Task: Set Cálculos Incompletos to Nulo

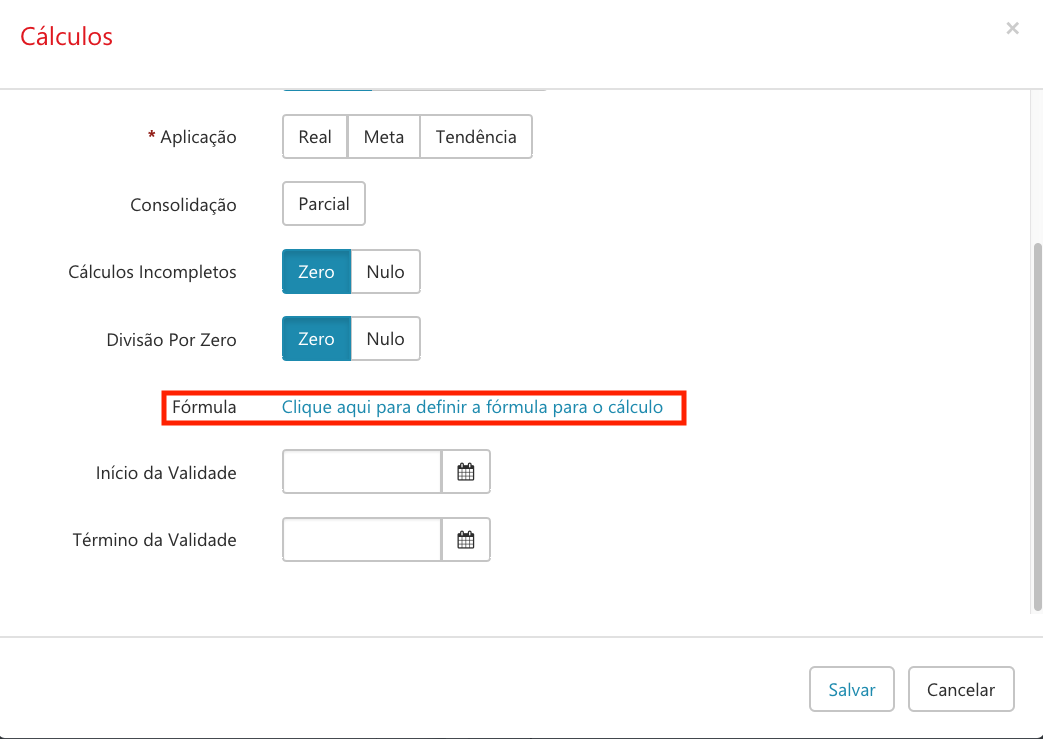Action: (385, 272)
